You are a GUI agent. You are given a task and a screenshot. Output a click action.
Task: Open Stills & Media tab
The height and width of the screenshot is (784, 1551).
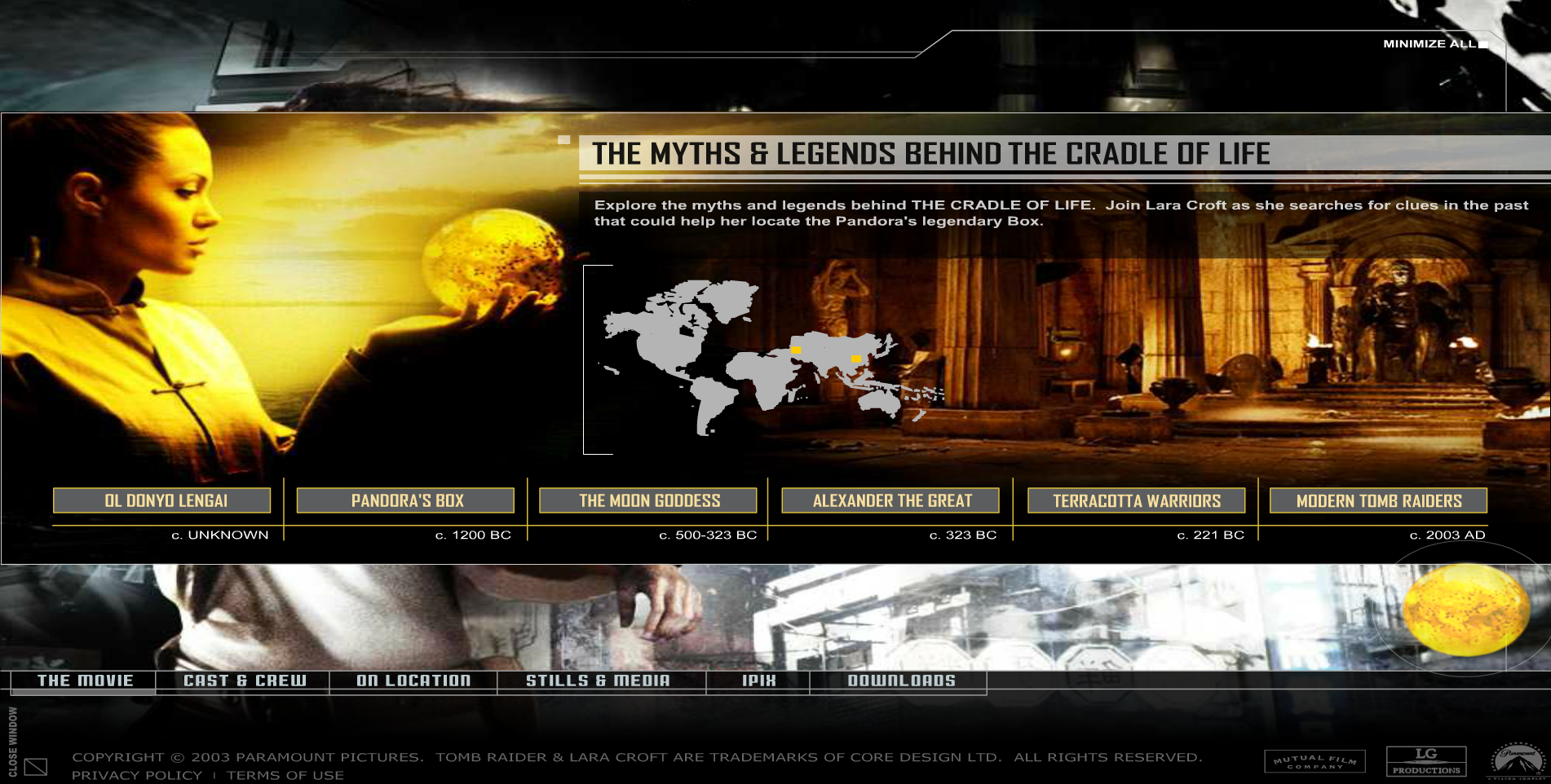[598, 680]
